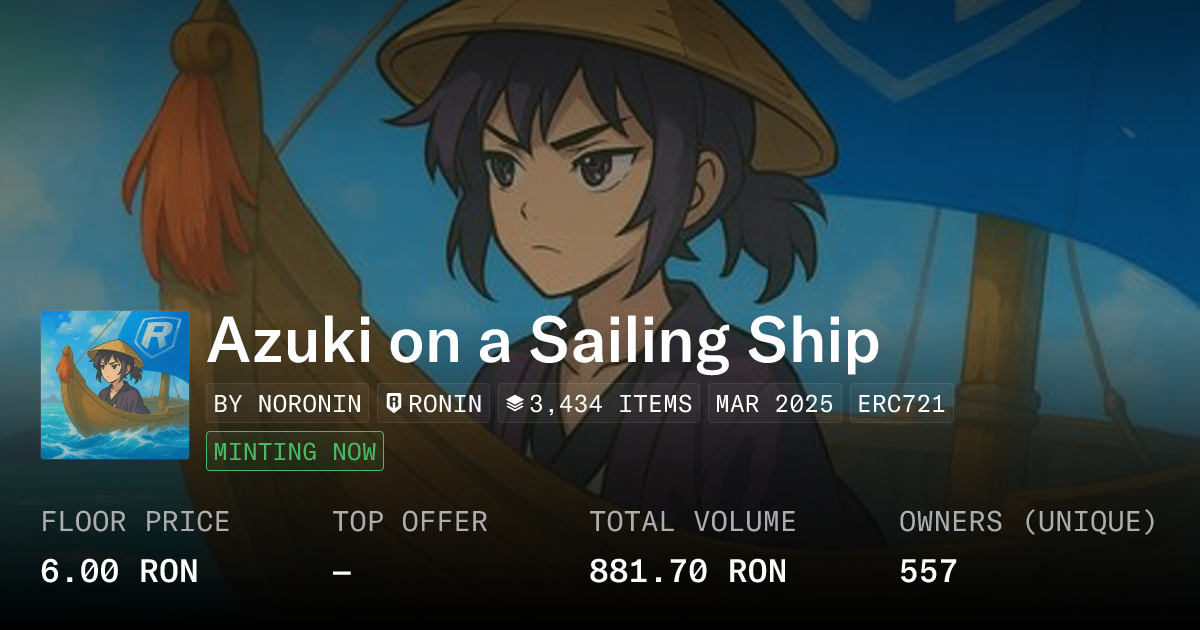This screenshot has height=630, width=1200.
Task: Click the OWNERS (UNIQUE) label
Action: [x=1027, y=522]
